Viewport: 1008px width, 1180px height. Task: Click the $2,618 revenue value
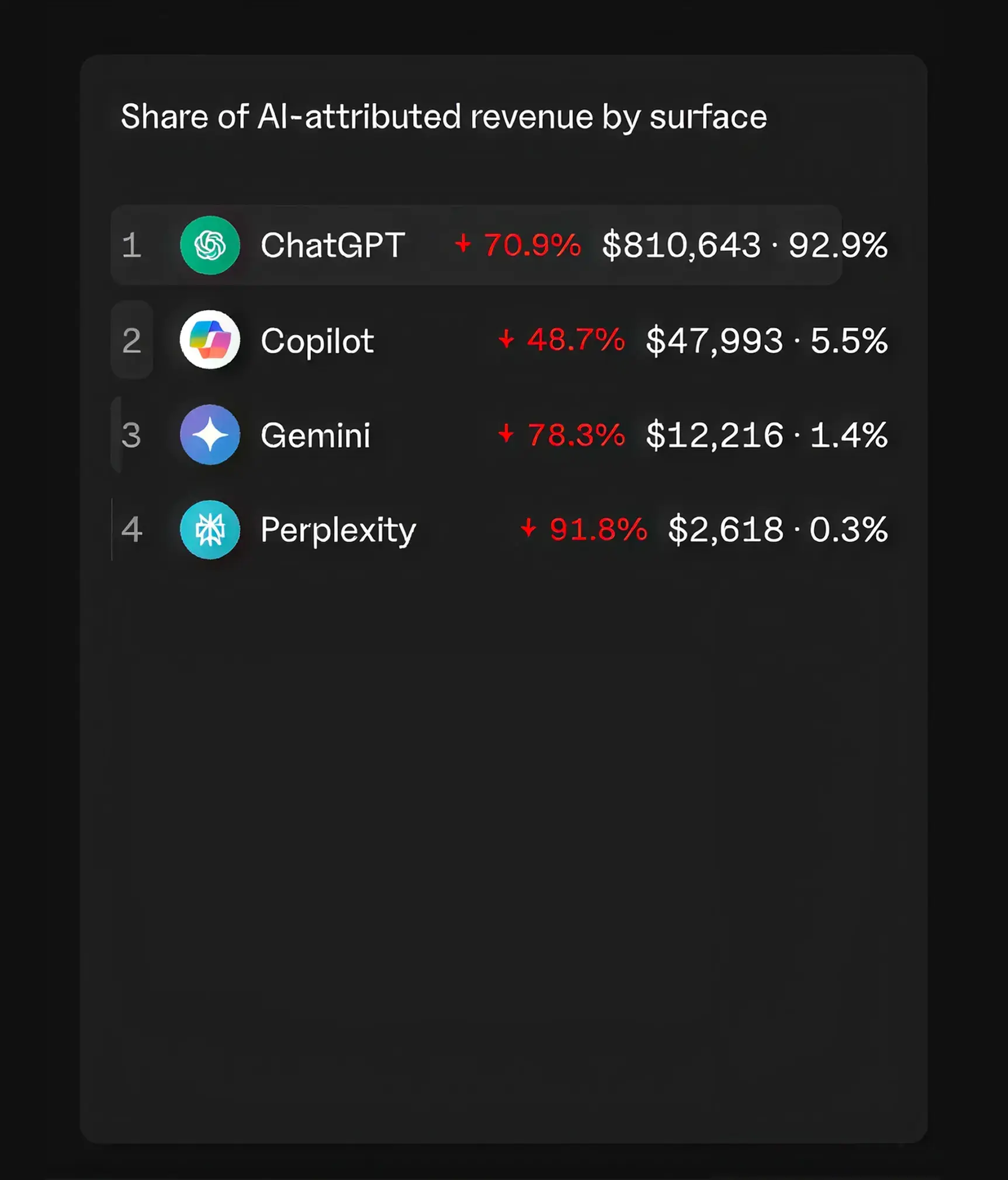pyautogui.click(x=725, y=530)
